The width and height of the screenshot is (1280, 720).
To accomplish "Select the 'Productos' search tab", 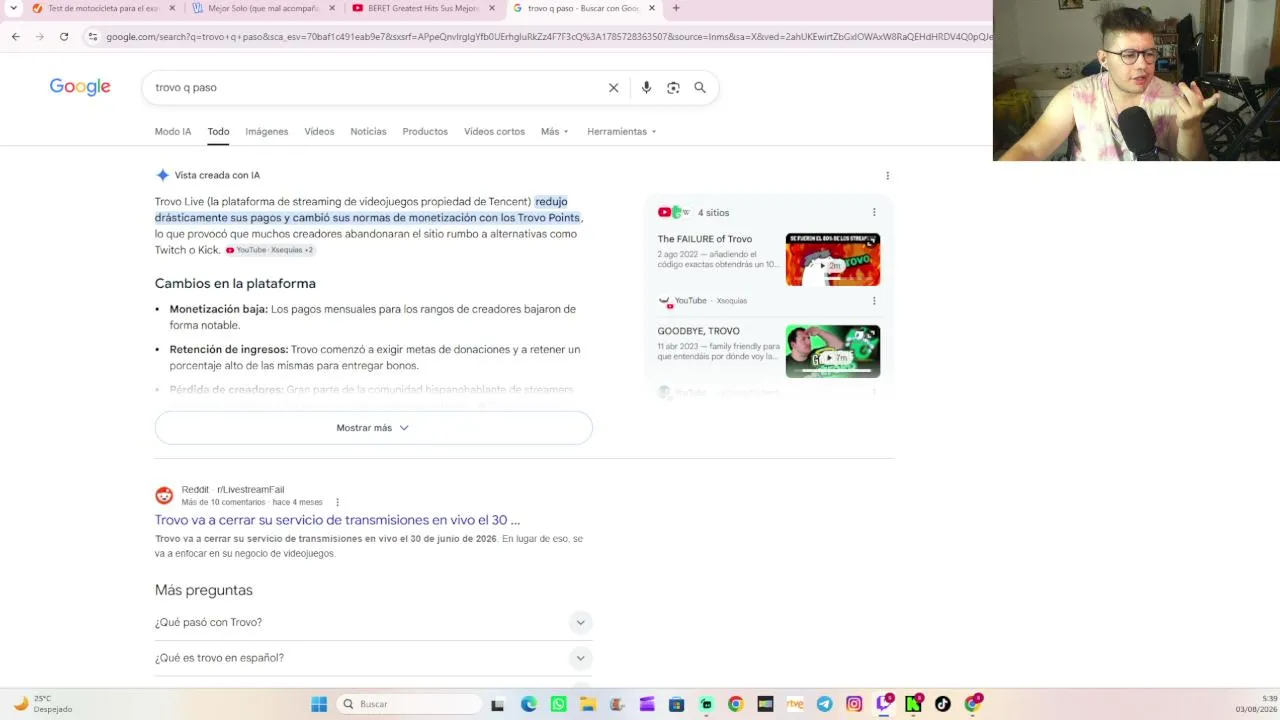I will pyautogui.click(x=425, y=132).
